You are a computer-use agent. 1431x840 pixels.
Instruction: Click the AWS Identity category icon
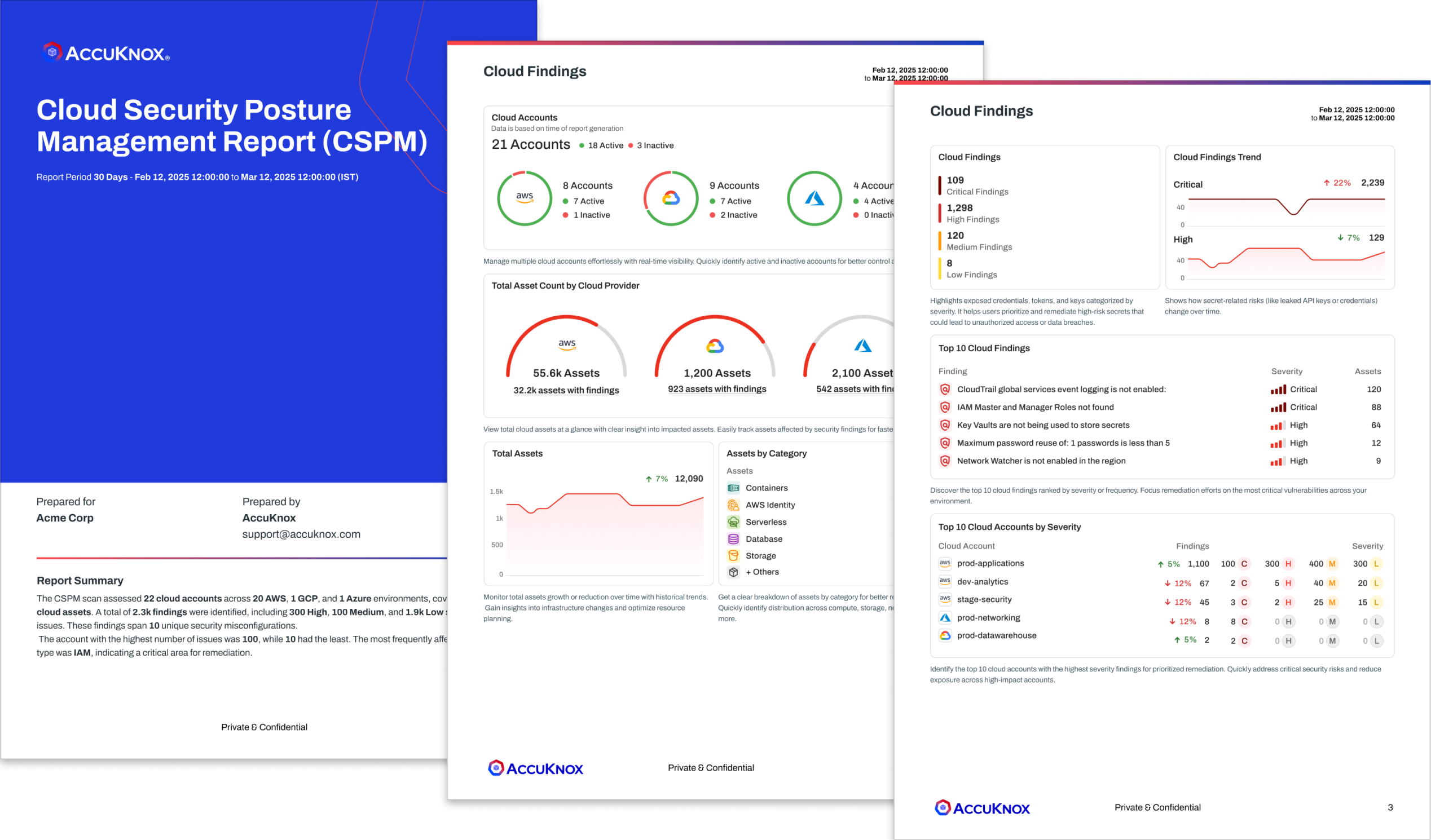click(733, 505)
